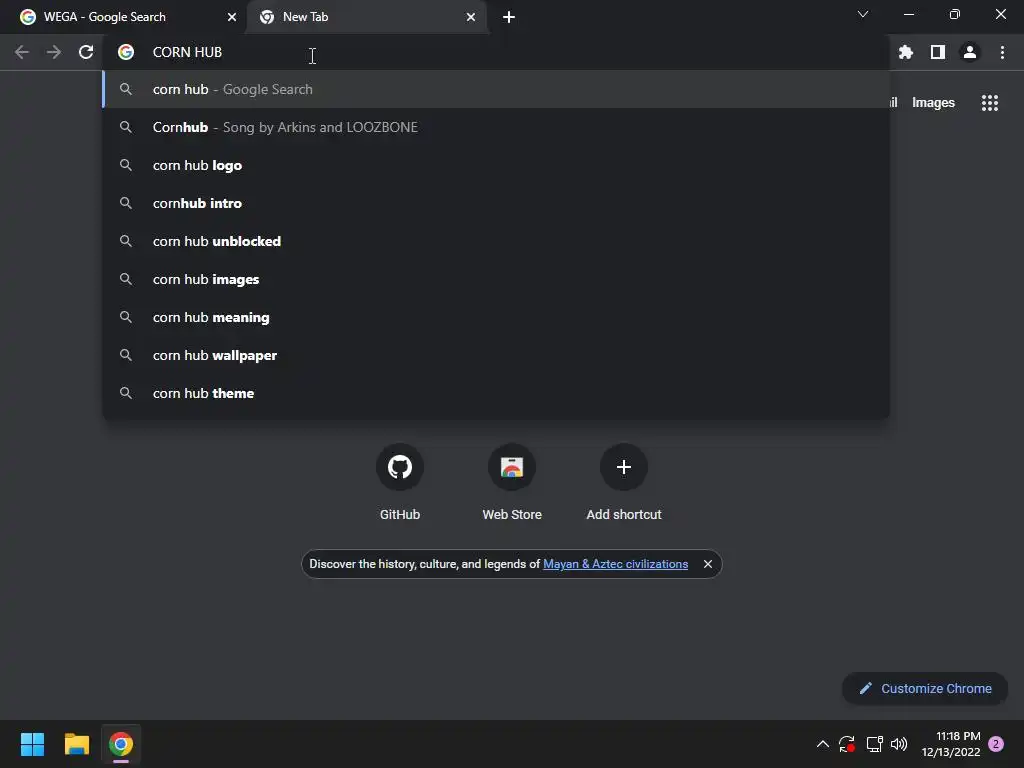Open the volume speaker icon
Screen dimensions: 1024x768
(x=899, y=744)
